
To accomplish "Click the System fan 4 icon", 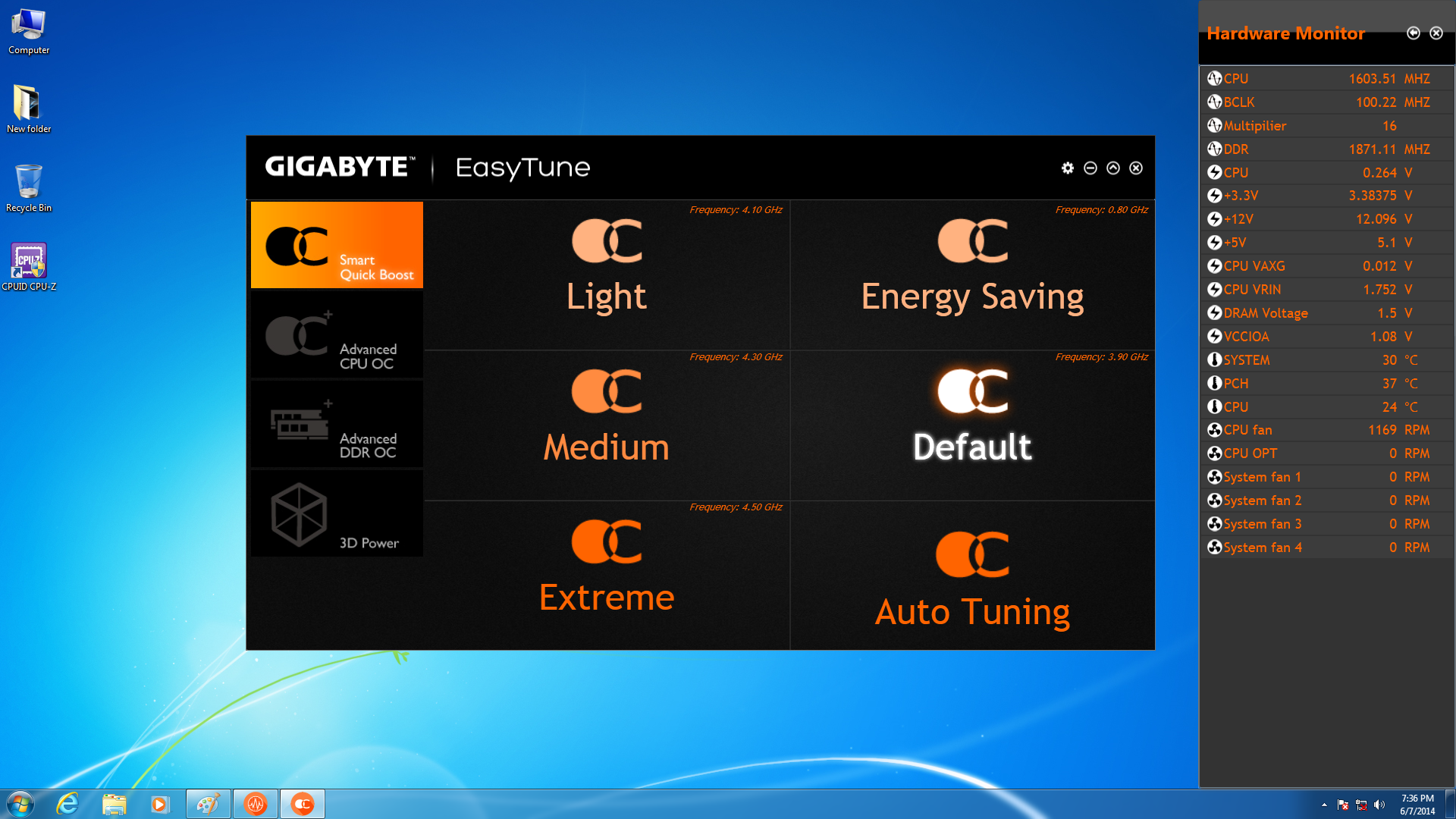I will pos(1214,548).
